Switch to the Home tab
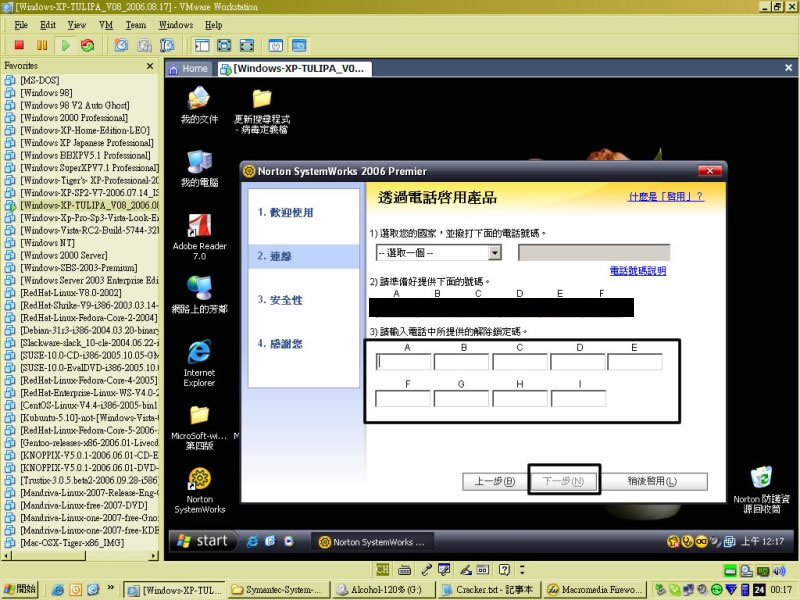 (189, 68)
